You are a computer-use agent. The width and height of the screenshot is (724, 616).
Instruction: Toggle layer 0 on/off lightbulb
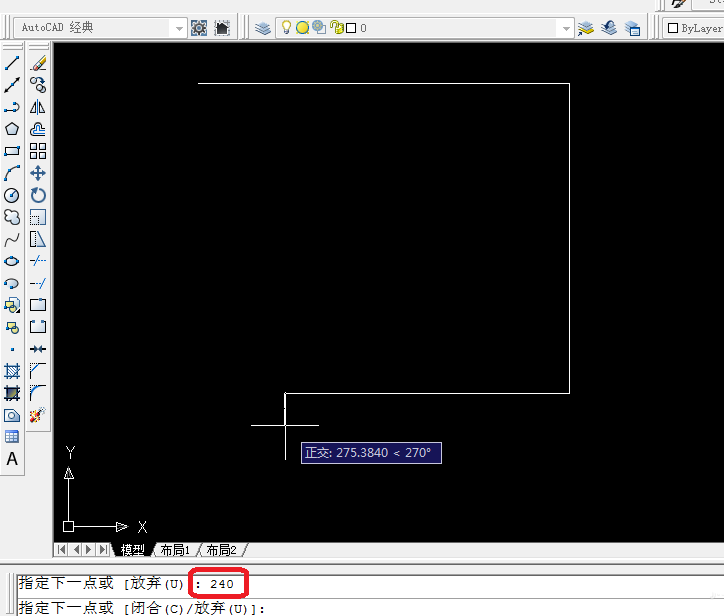(286, 27)
